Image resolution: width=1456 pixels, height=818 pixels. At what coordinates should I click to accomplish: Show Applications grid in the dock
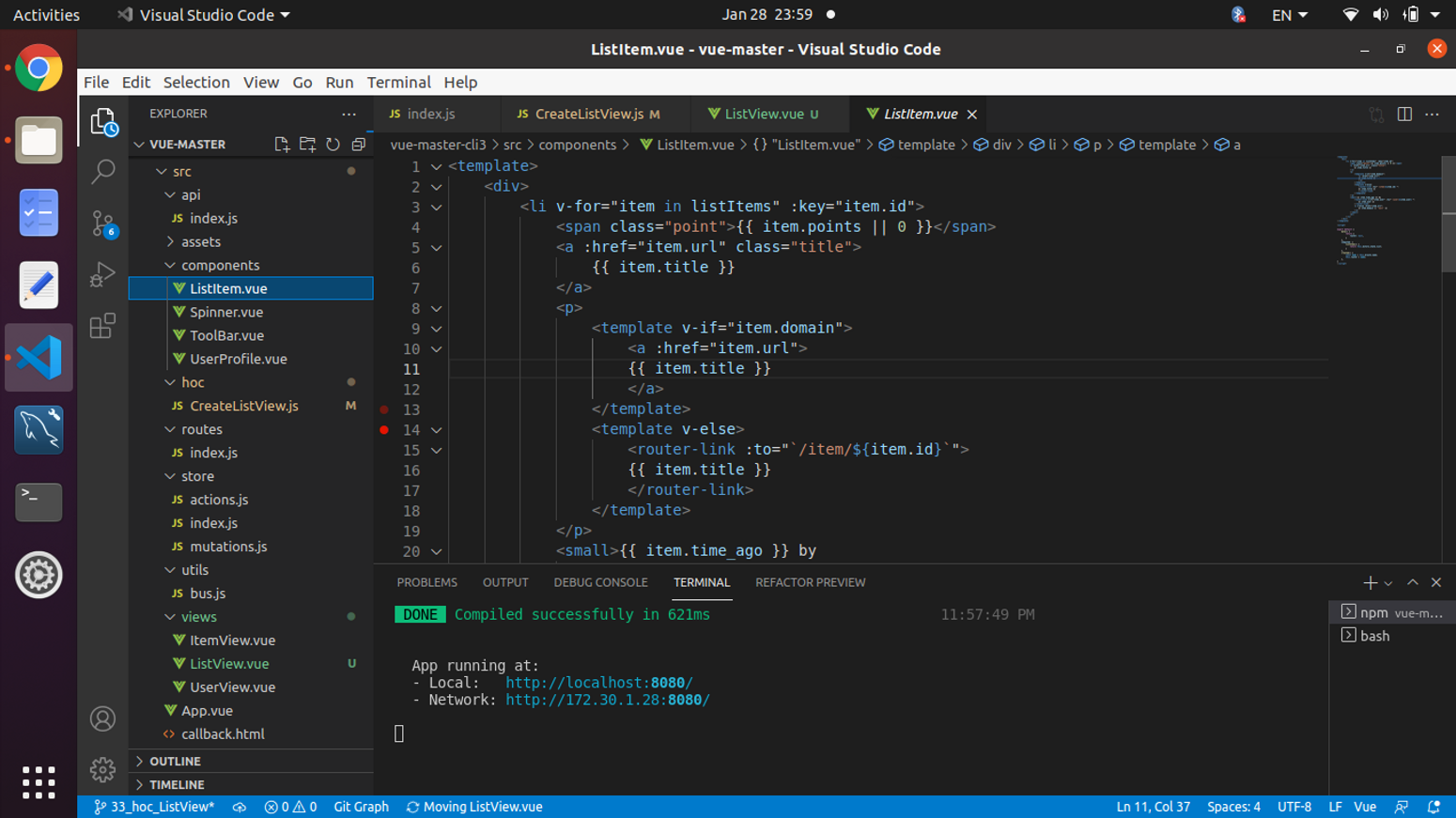(x=39, y=781)
